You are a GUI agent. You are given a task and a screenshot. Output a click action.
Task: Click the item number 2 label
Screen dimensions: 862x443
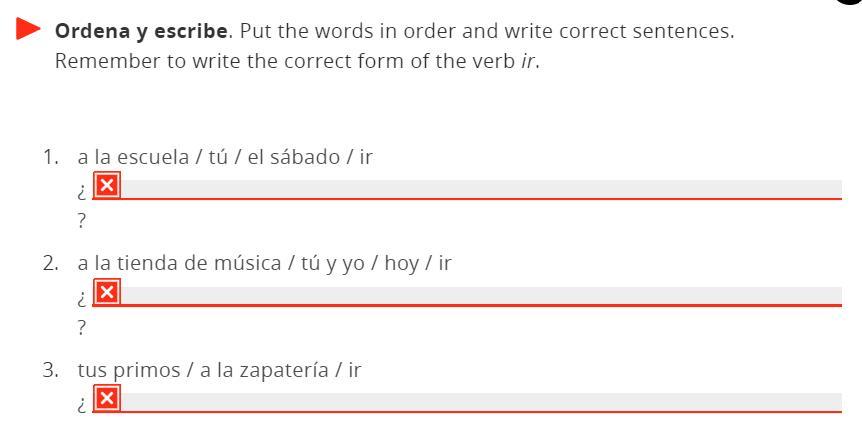[x=50, y=263]
